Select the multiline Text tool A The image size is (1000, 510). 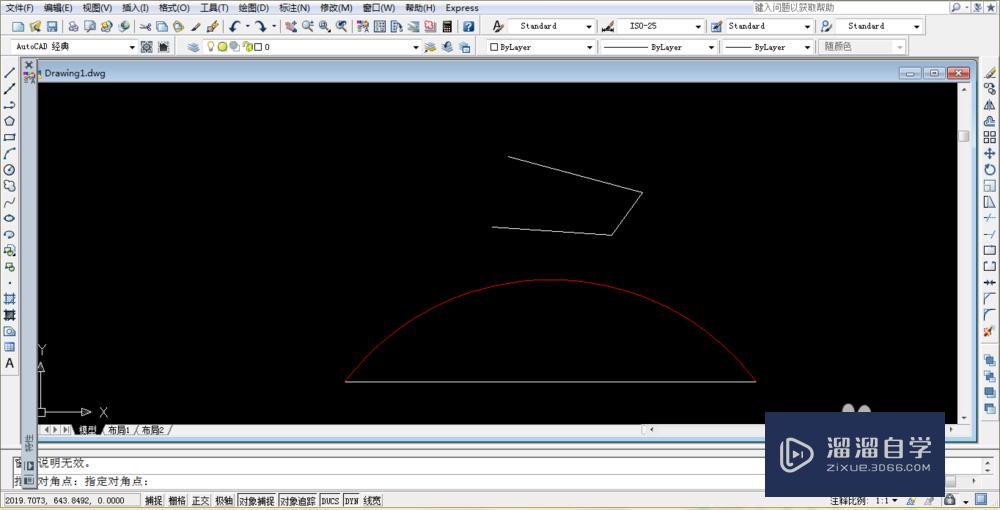[9, 363]
